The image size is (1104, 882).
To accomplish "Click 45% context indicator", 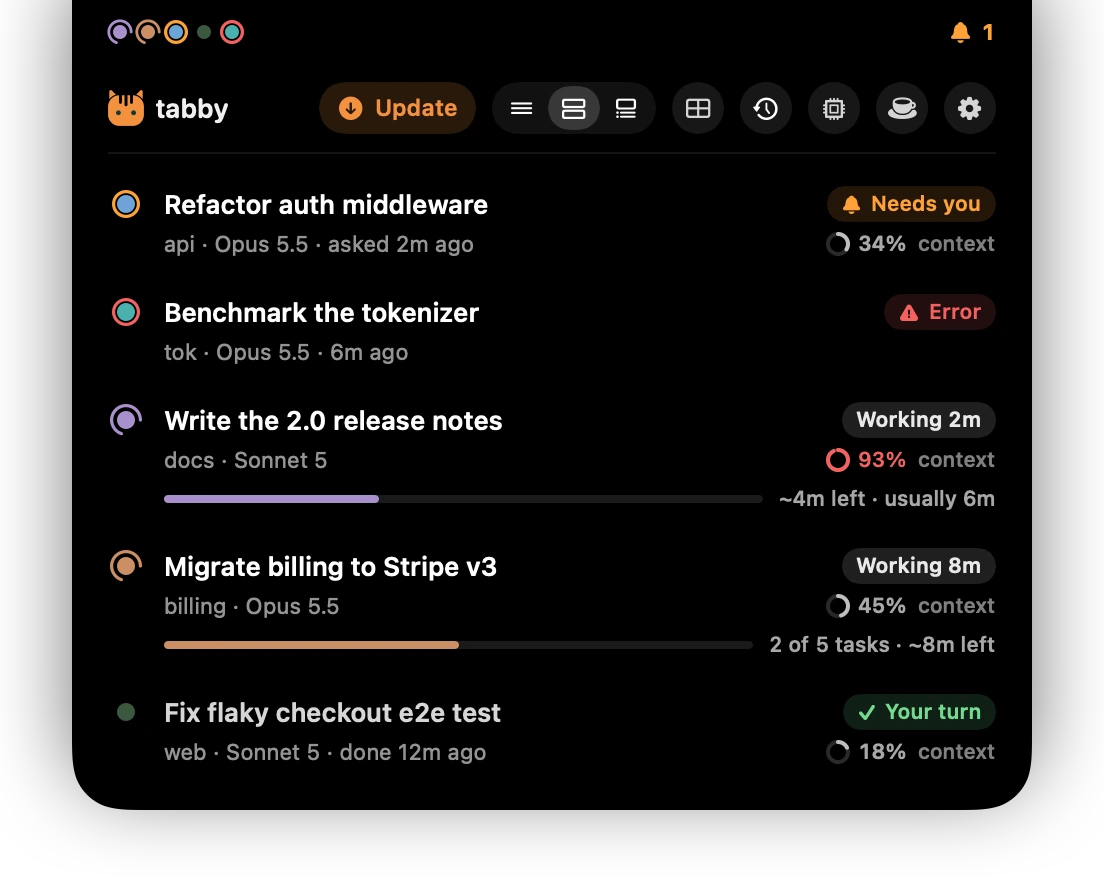I will [x=910, y=605].
